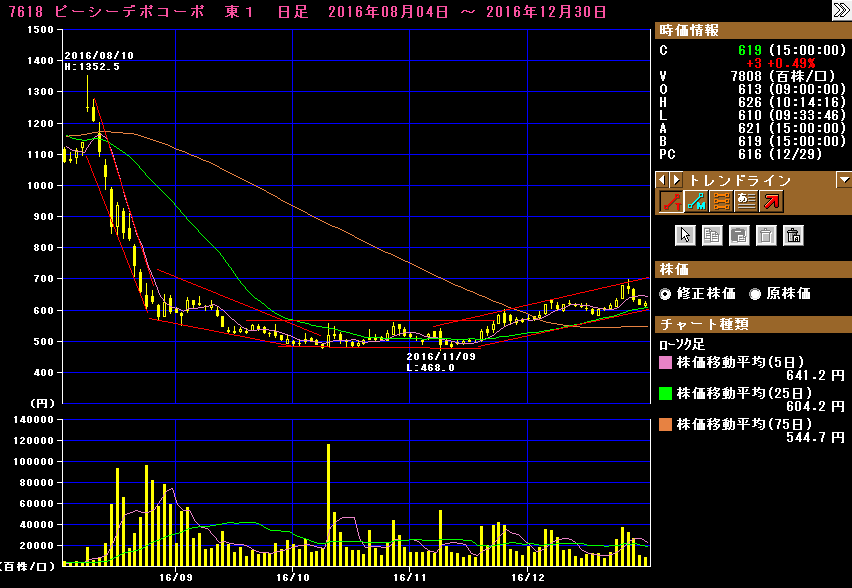852x588 pixels.
Task: Select the cyan M line drawing tool
Action: pos(695,201)
